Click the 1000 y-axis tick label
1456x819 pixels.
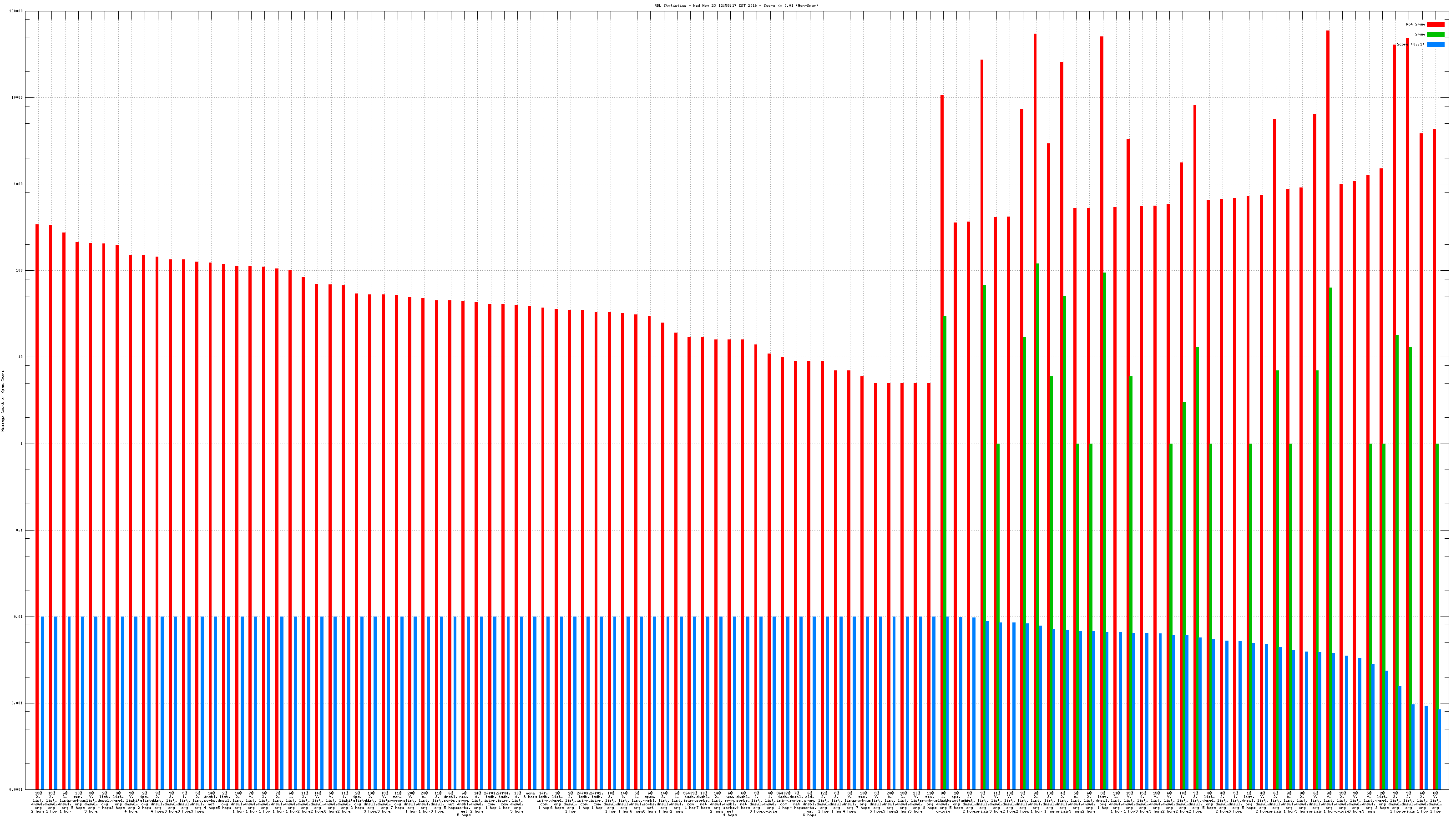click(x=19, y=184)
